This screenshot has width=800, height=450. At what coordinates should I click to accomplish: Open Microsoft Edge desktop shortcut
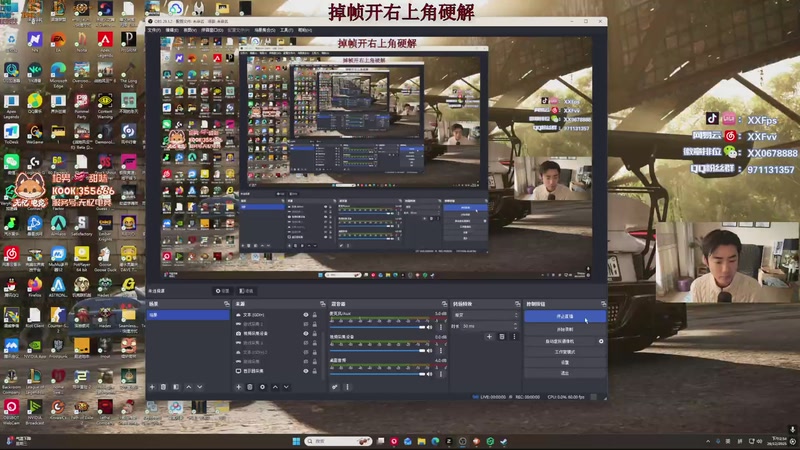click(x=58, y=73)
